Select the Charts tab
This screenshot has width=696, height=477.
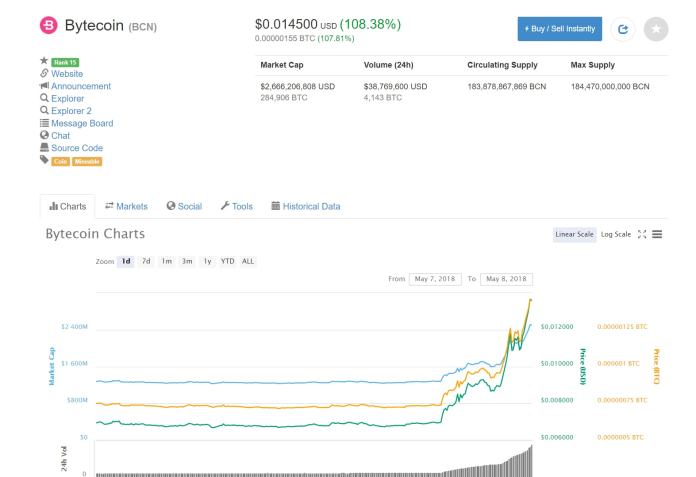(x=67, y=206)
